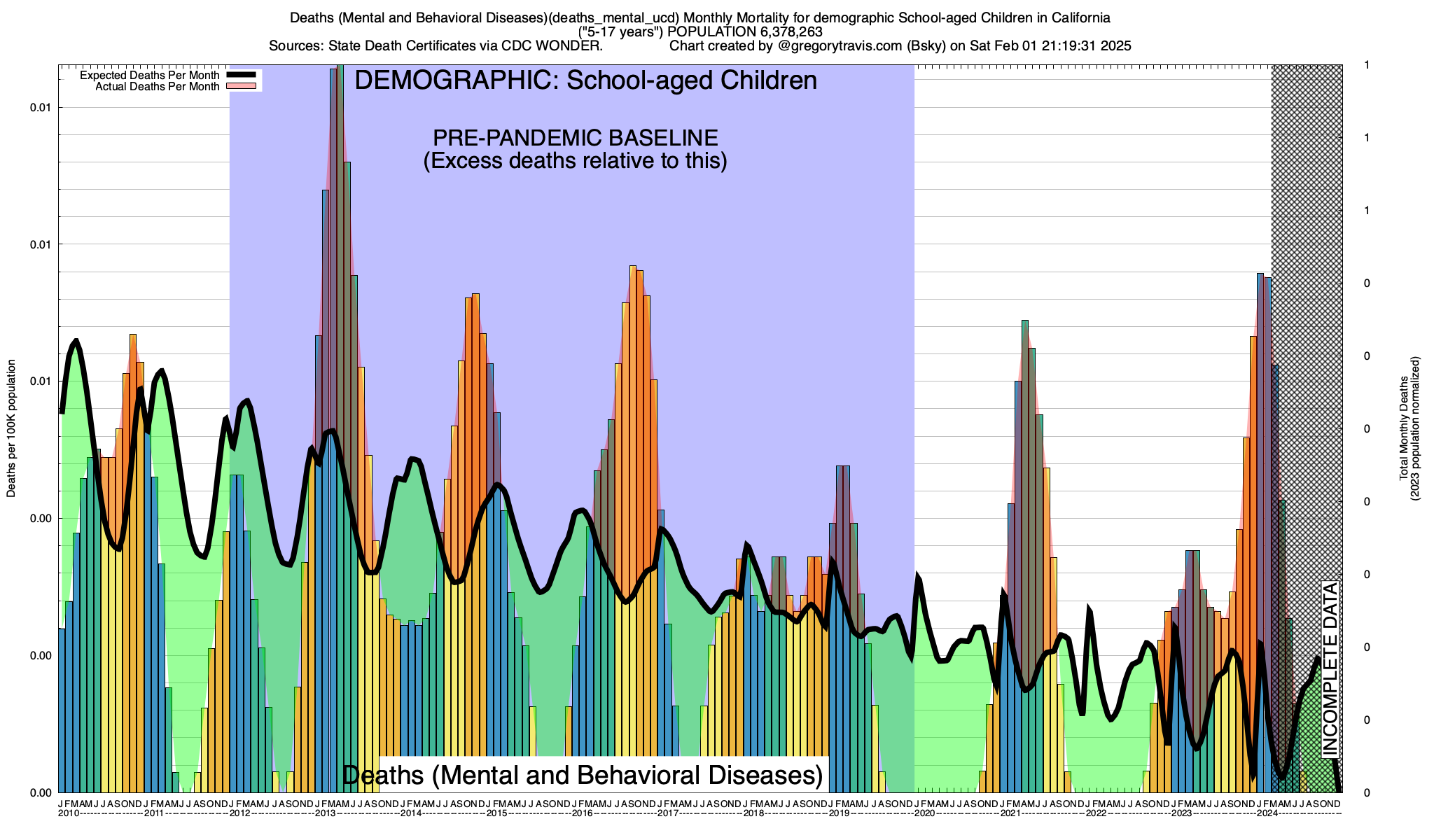Click the DEMOGRAPHIC: School-aged Children title
This screenshot has width=1434, height=840.
585,80
